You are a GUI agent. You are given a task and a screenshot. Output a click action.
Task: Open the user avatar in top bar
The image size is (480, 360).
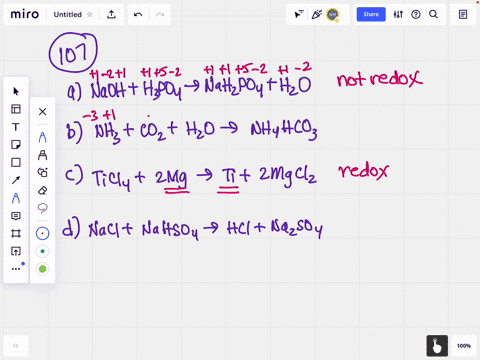click(333, 14)
